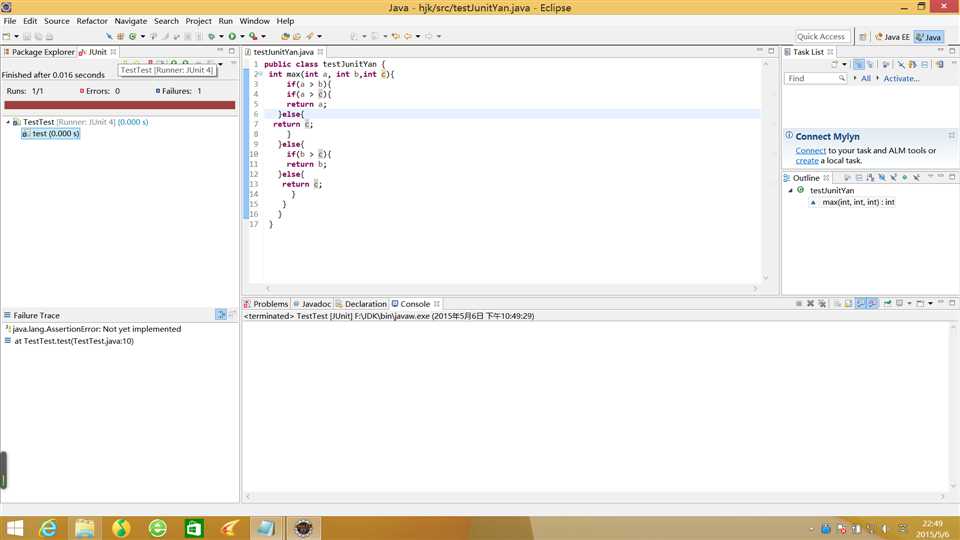Click the Back navigation arrow in toolbar

[x=408, y=36]
